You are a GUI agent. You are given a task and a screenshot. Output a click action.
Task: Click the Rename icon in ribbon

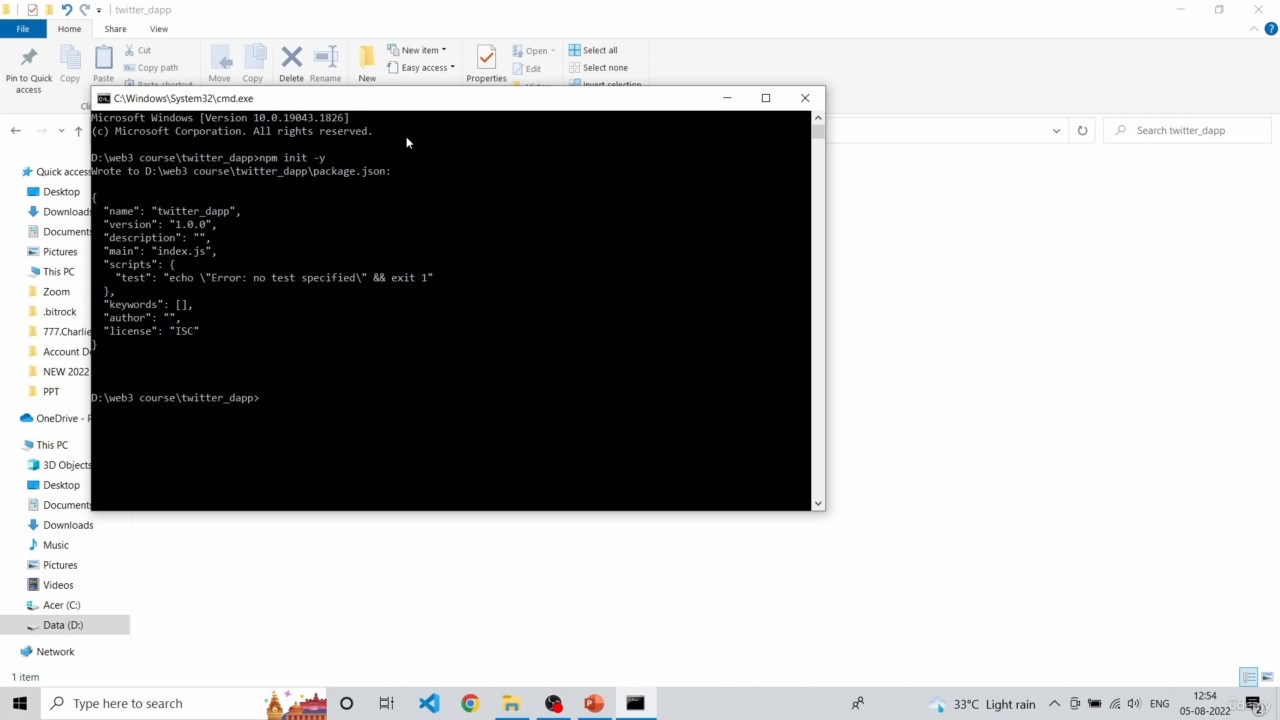tap(326, 57)
